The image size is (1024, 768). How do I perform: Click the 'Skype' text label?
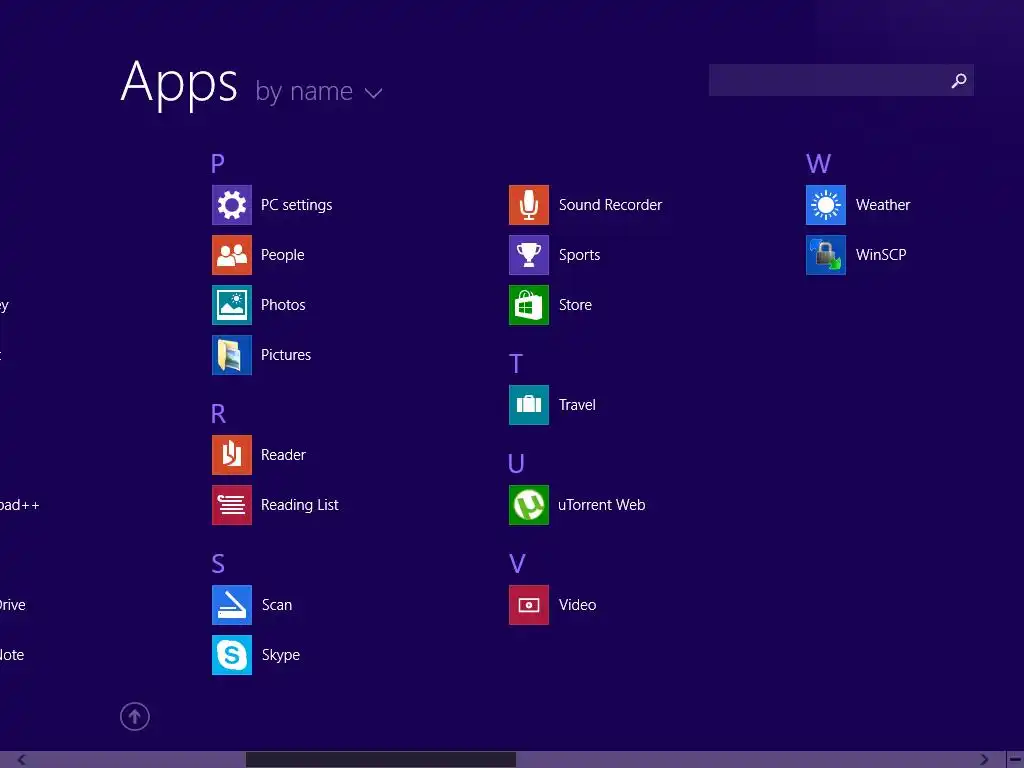(x=281, y=655)
